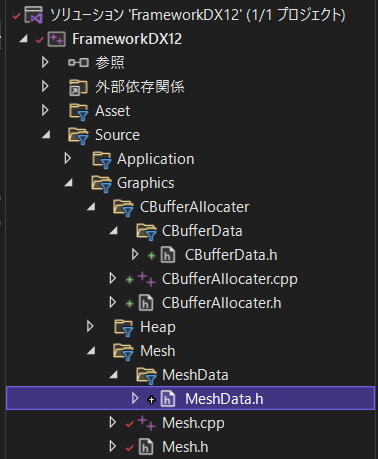Click the Graphics filter folder icon

click(101, 184)
